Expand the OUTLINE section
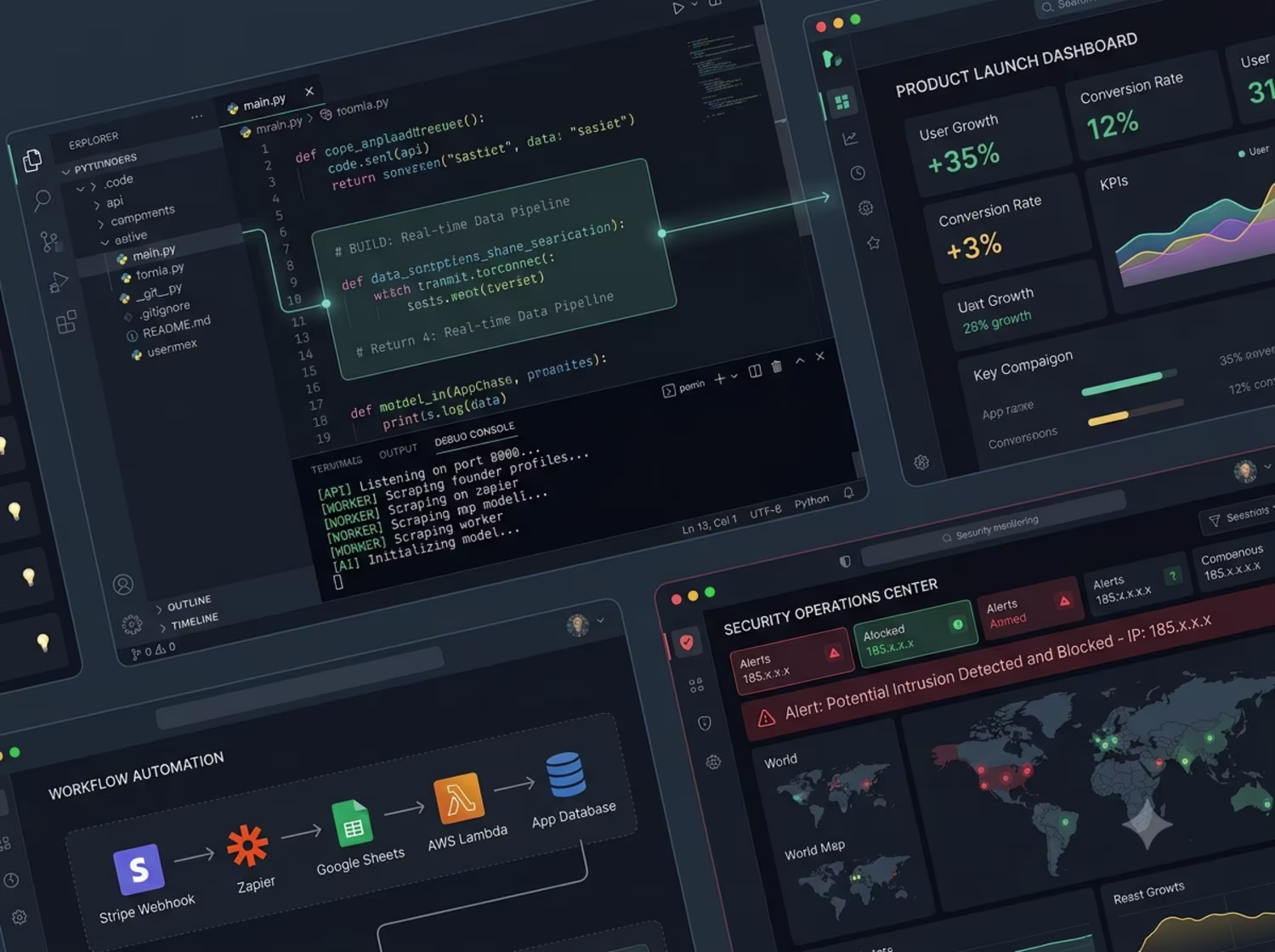This screenshot has height=952, width=1275. [159, 609]
